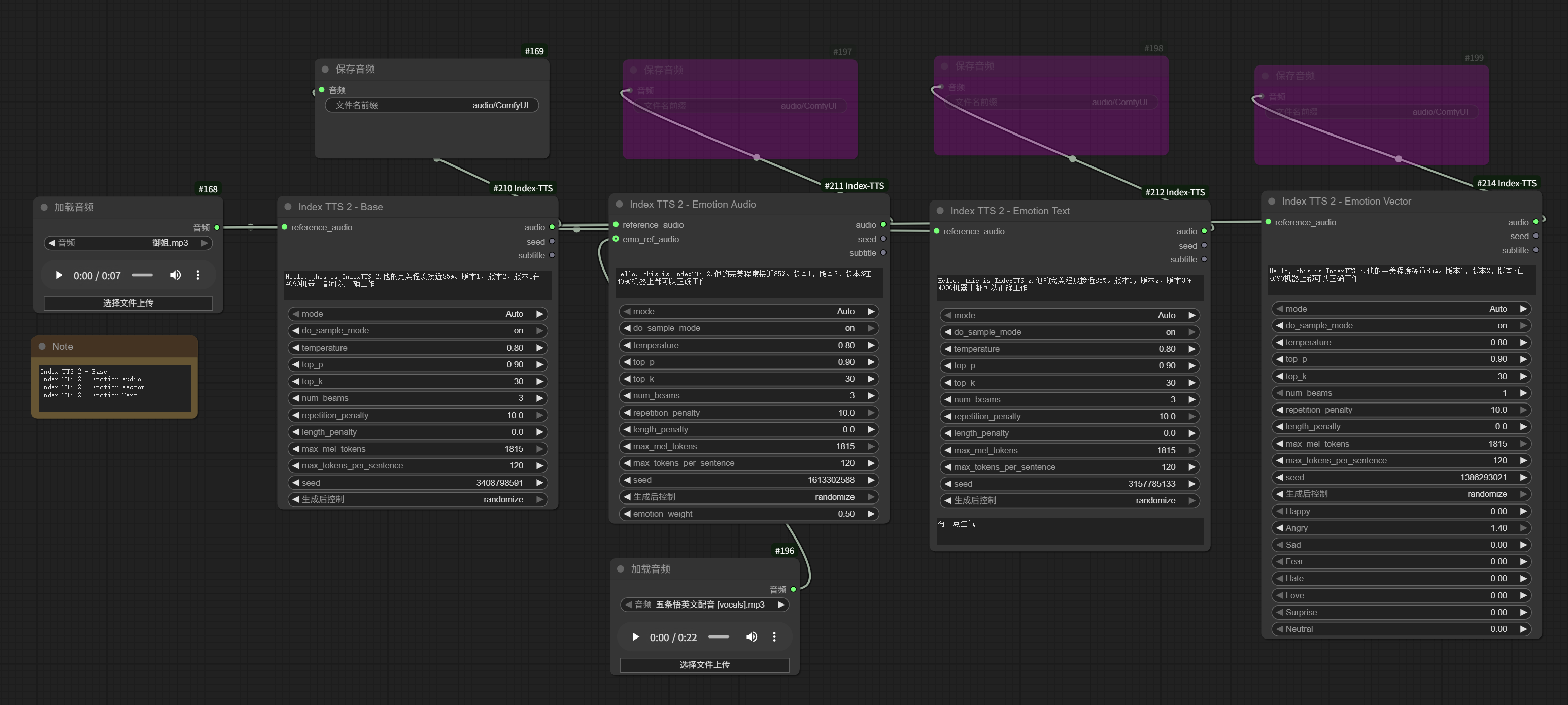The height and width of the screenshot is (705, 1568).
Task: Click volume icon on the 0:22 player
Action: (x=752, y=637)
